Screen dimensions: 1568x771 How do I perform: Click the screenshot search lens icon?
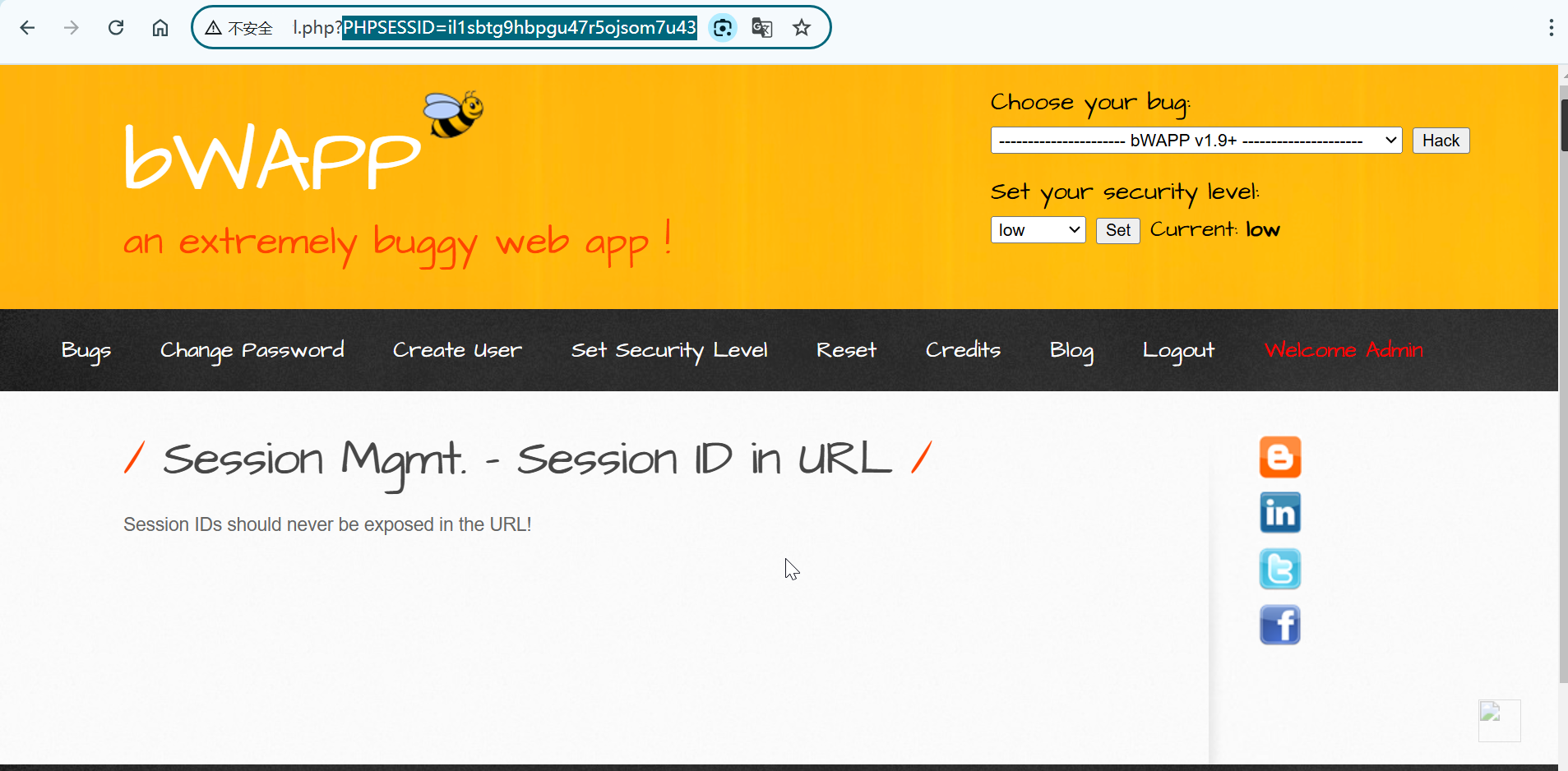click(x=723, y=28)
